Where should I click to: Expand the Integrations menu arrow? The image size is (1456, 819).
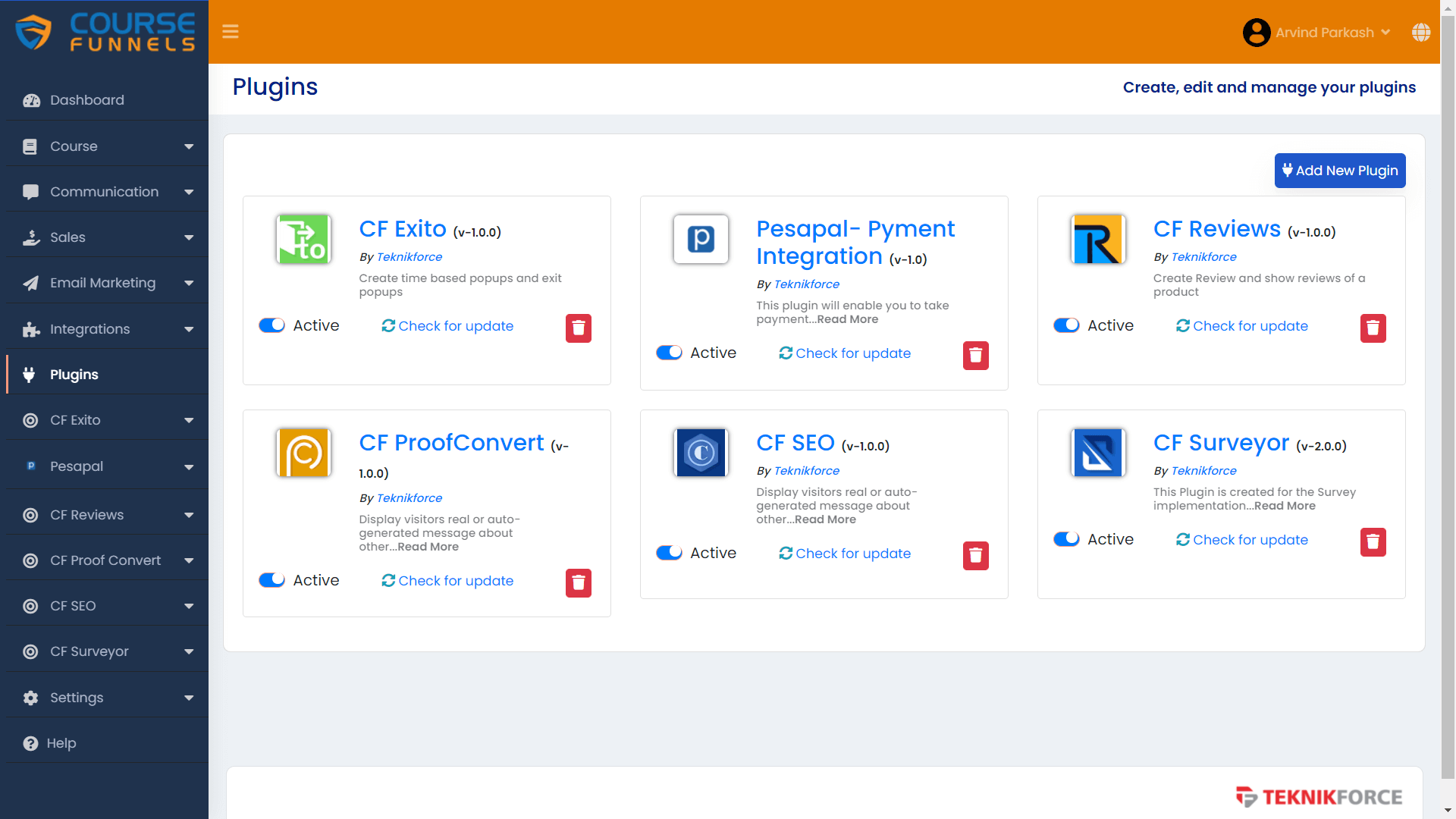pos(189,329)
